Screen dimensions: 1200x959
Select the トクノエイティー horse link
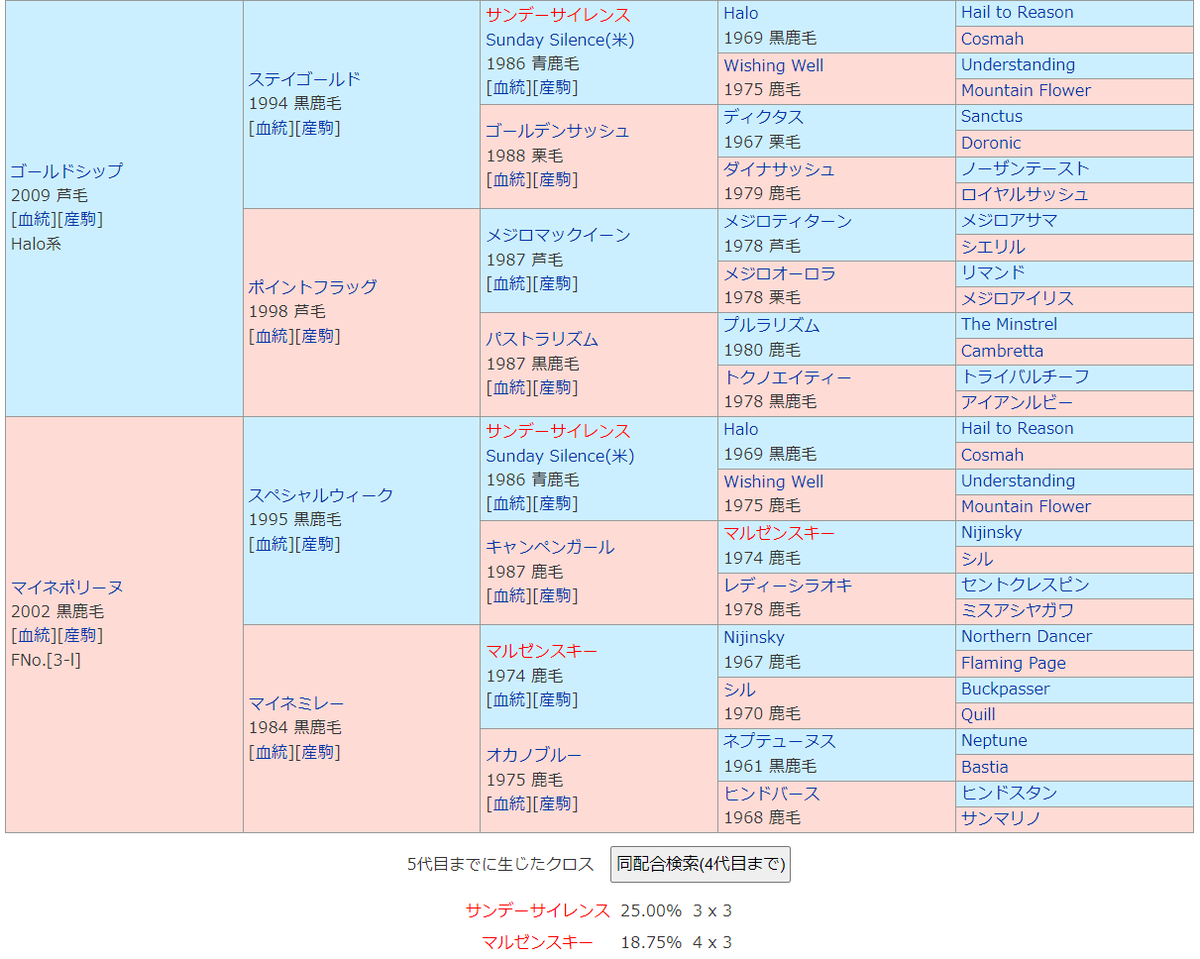click(x=787, y=377)
